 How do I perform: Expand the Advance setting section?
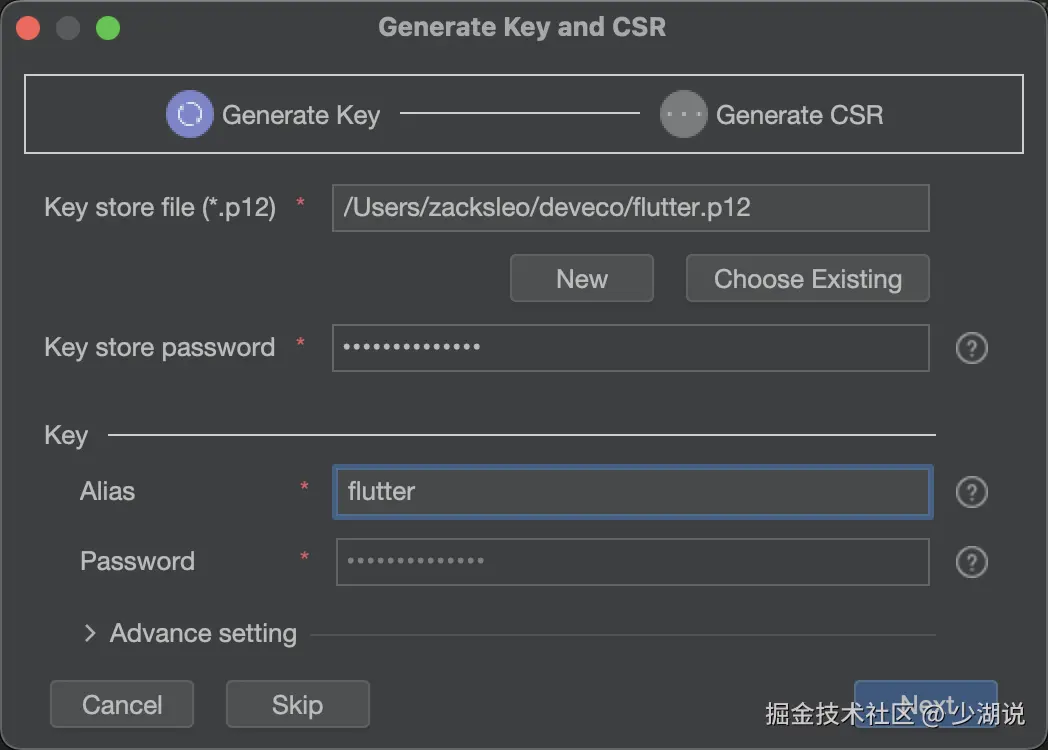coord(91,633)
